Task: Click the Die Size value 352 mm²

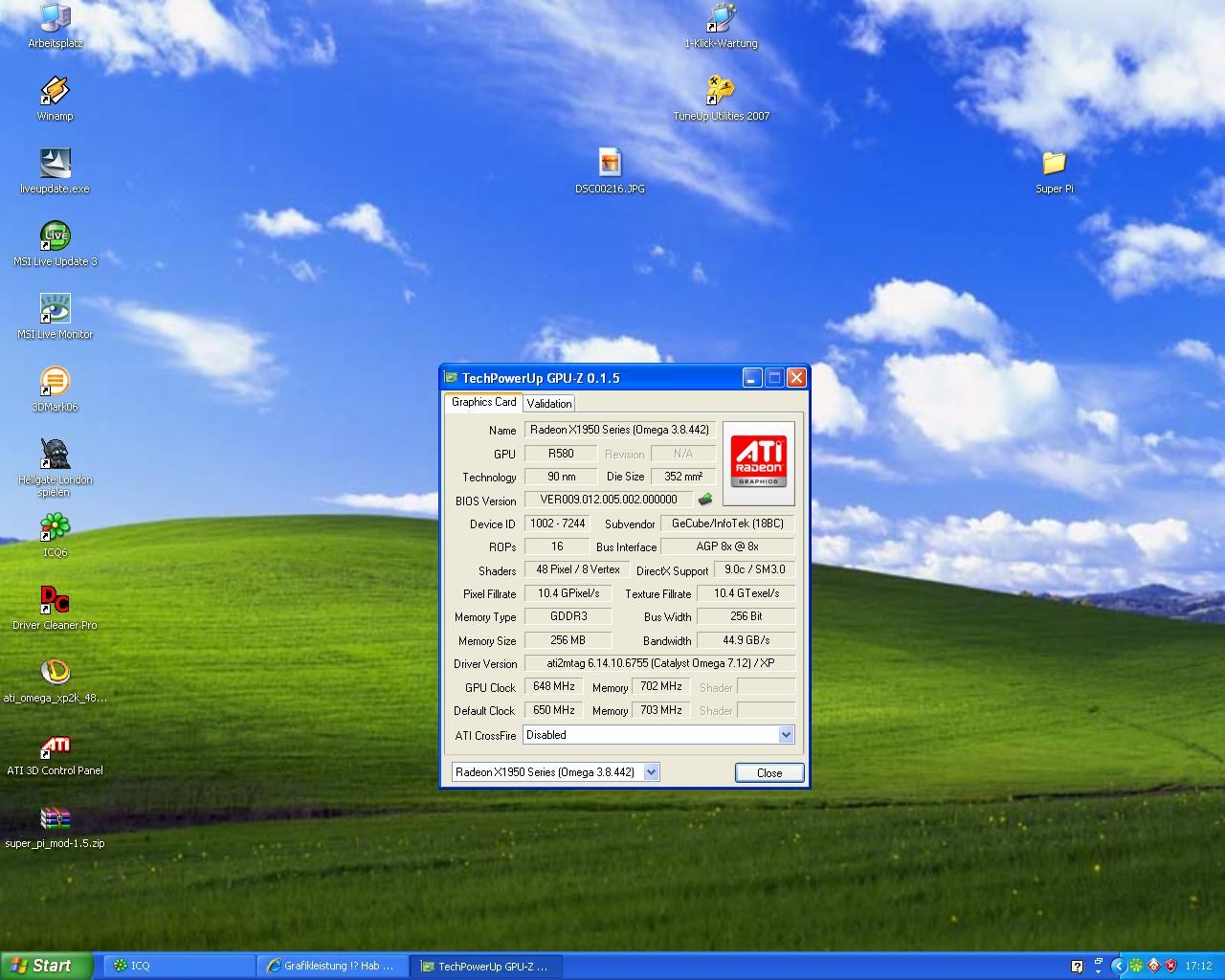Action: coord(683,477)
